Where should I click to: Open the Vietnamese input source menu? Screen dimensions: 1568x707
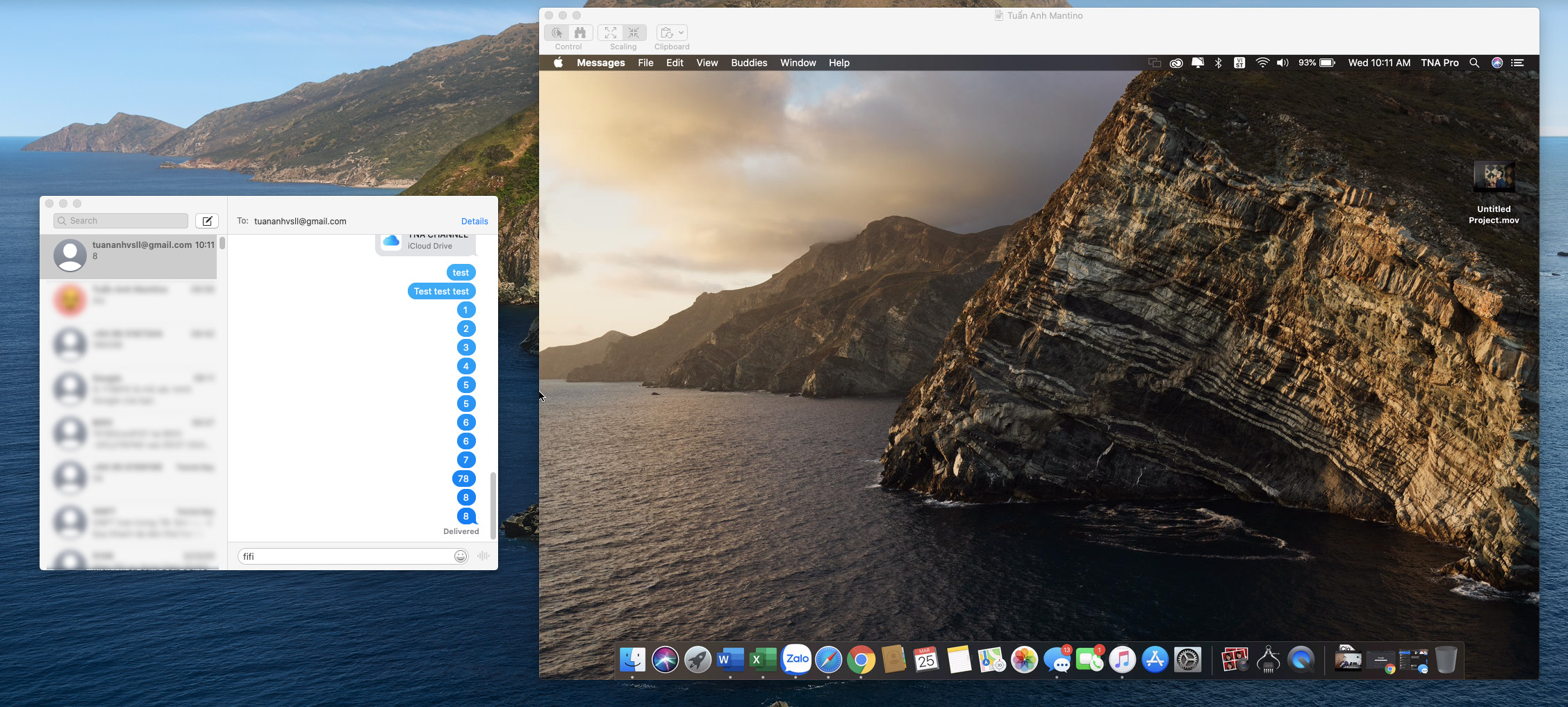pyautogui.click(x=1239, y=63)
